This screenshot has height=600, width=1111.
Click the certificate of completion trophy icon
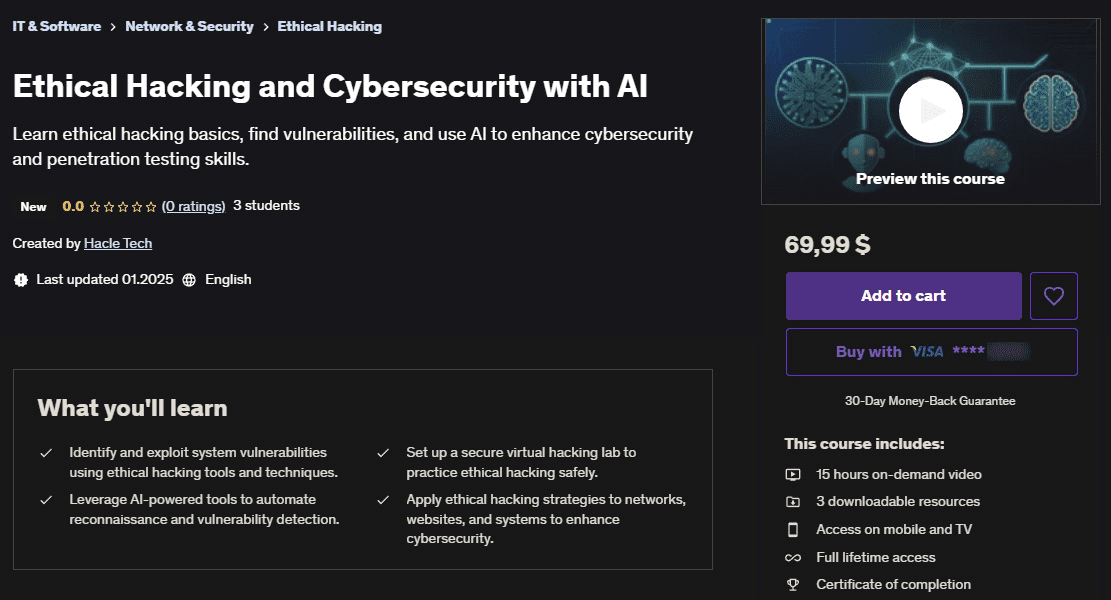point(793,584)
